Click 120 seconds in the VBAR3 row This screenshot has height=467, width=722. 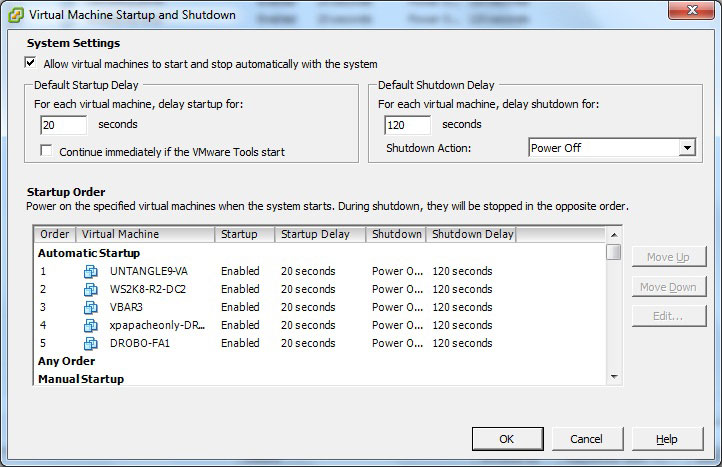click(462, 307)
